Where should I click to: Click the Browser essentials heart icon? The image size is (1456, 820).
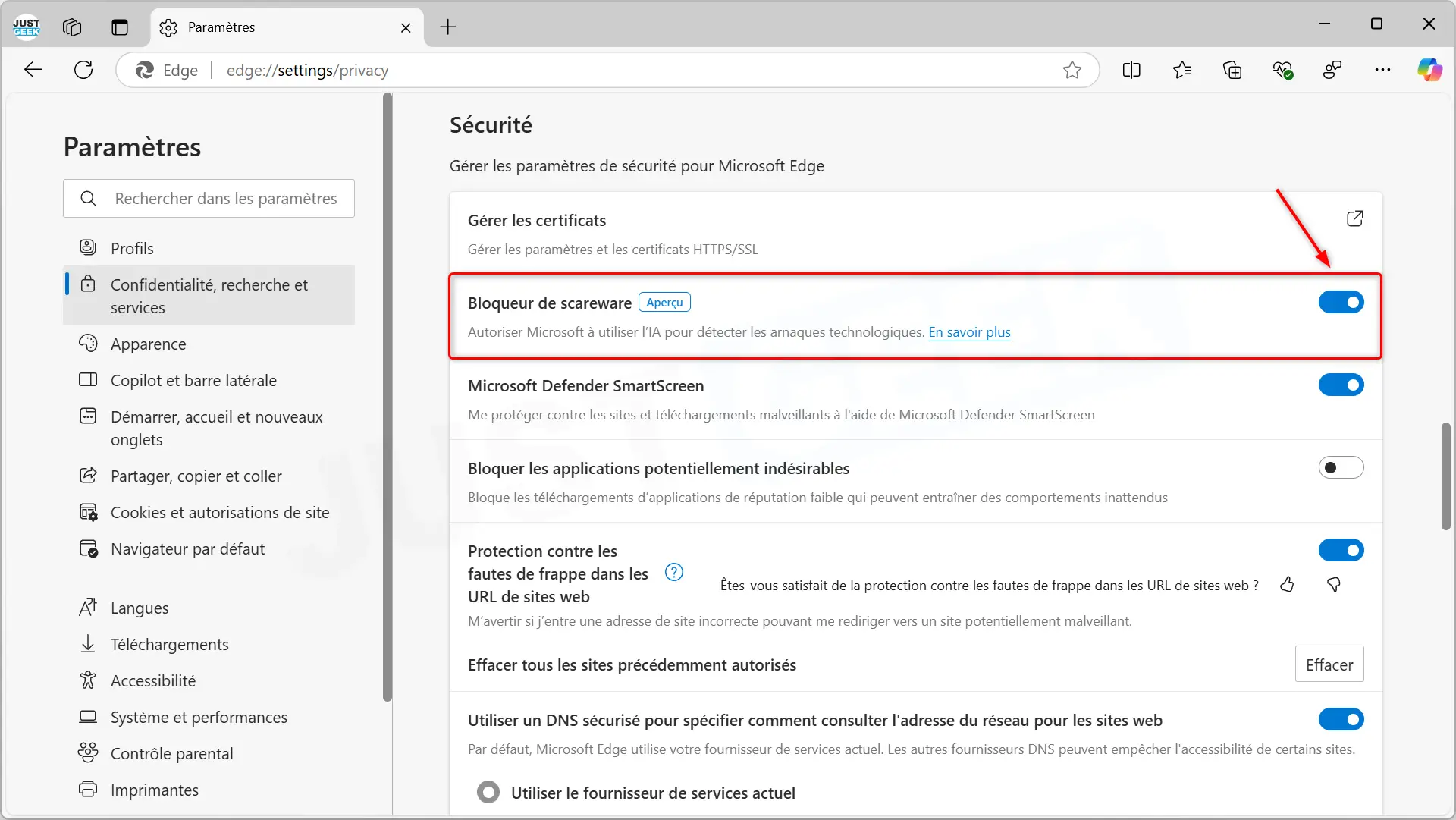[x=1282, y=71]
